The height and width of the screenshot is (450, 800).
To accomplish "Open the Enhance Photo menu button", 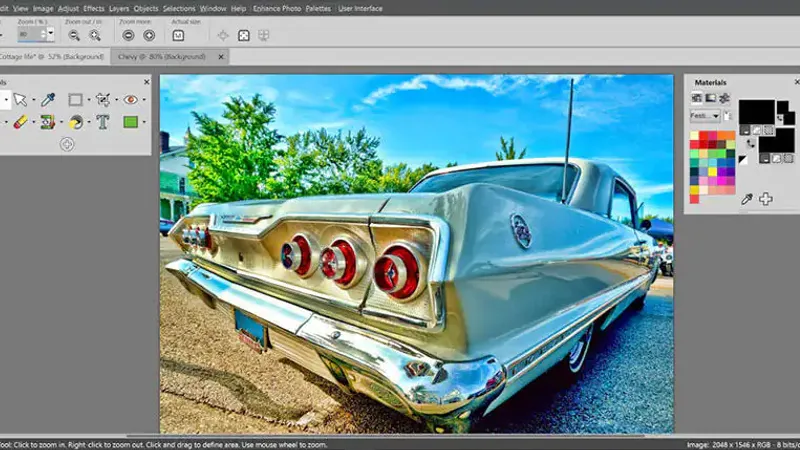I will pos(278,8).
